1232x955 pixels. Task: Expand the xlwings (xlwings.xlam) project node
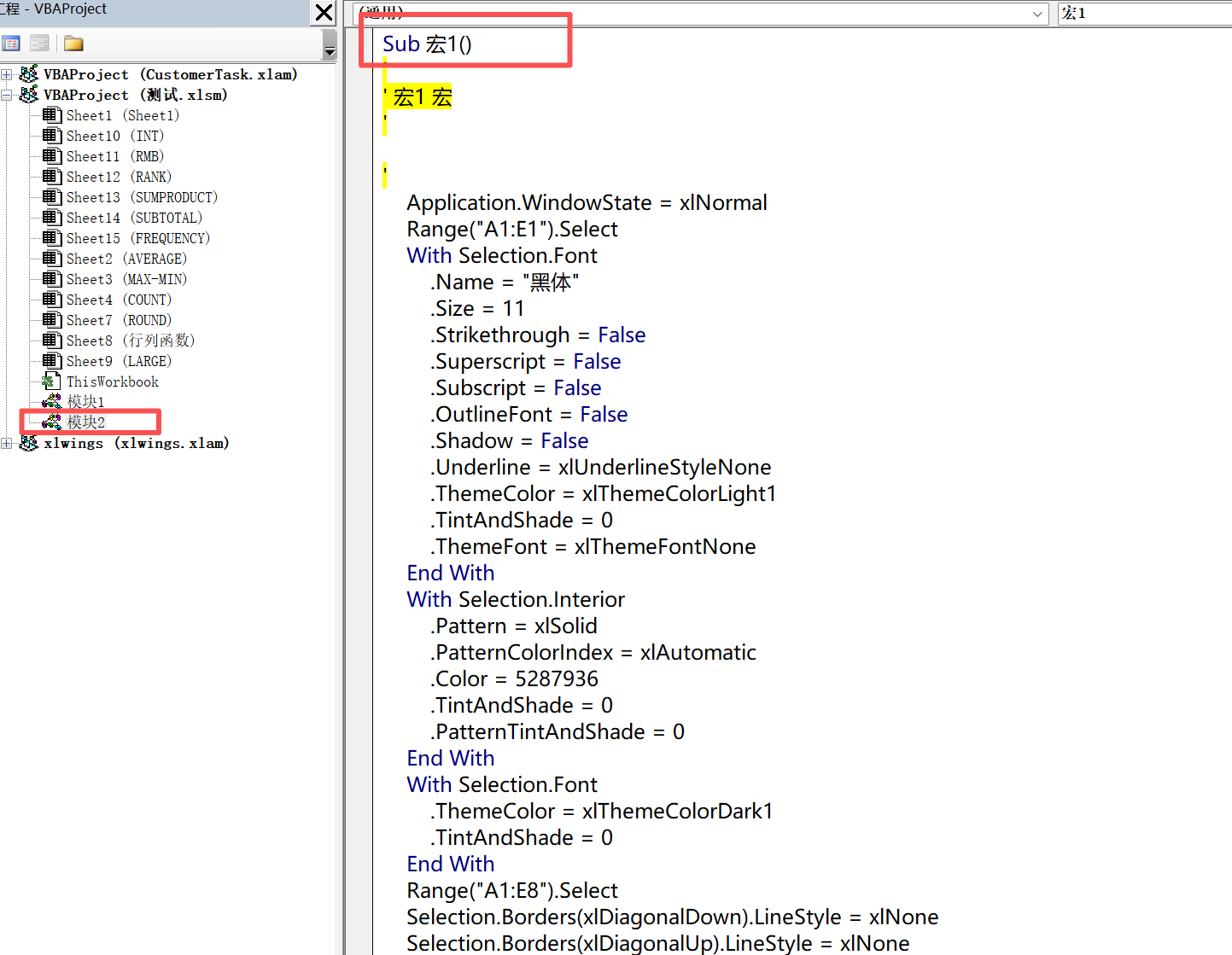click(x=7, y=444)
